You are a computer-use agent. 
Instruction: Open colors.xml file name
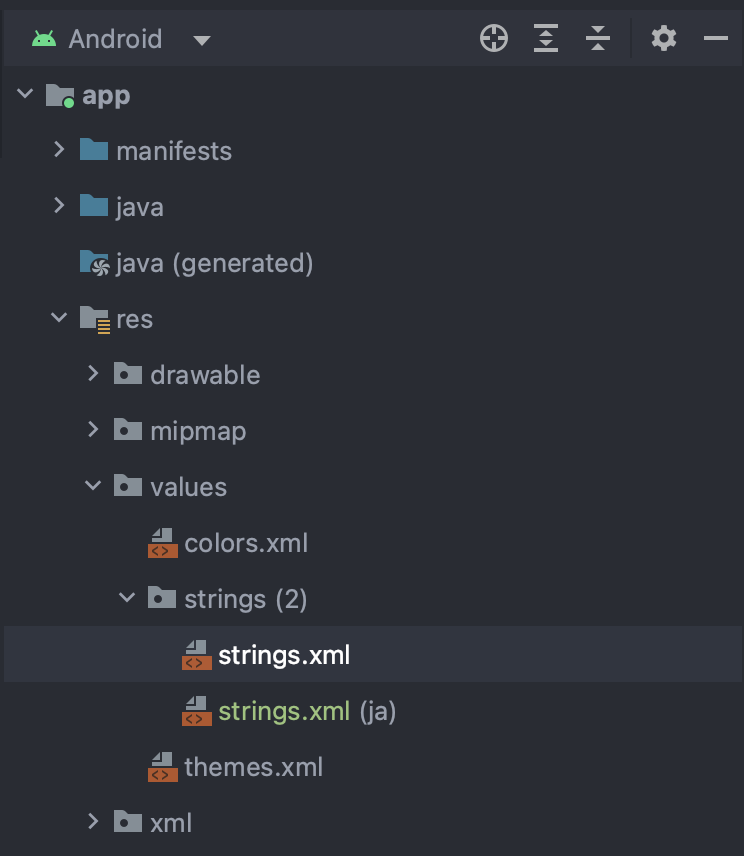246,543
